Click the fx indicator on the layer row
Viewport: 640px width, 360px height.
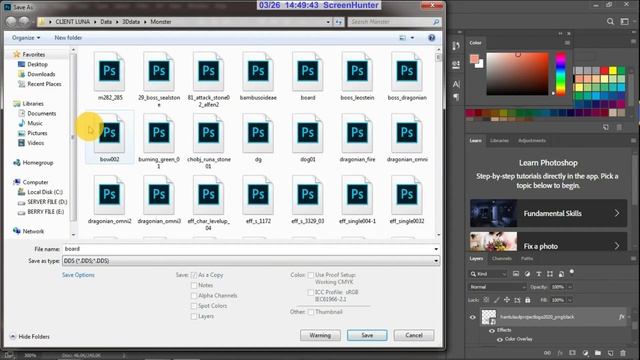tap(621, 317)
